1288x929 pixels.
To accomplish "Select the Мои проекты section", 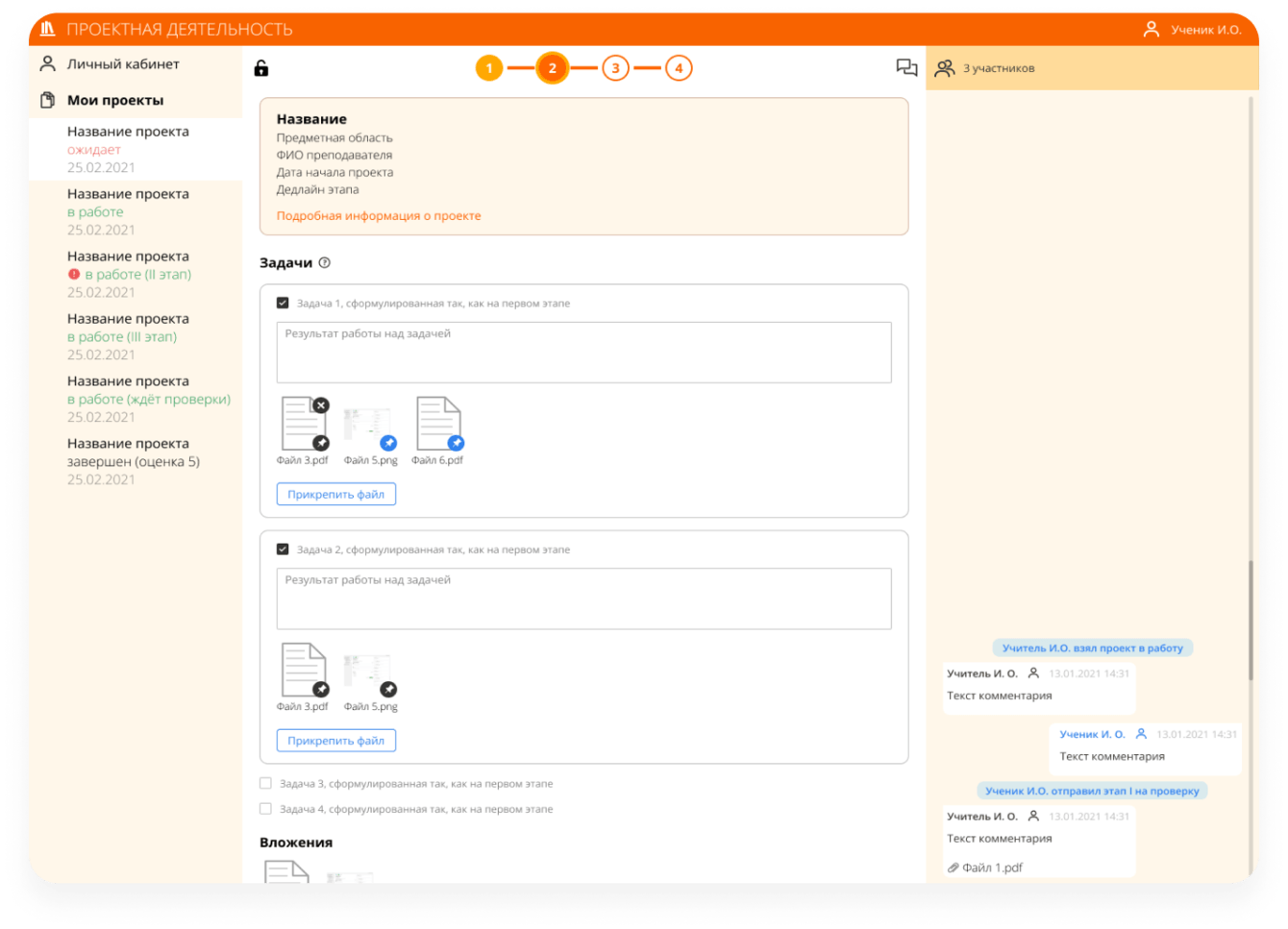I will point(136,100).
